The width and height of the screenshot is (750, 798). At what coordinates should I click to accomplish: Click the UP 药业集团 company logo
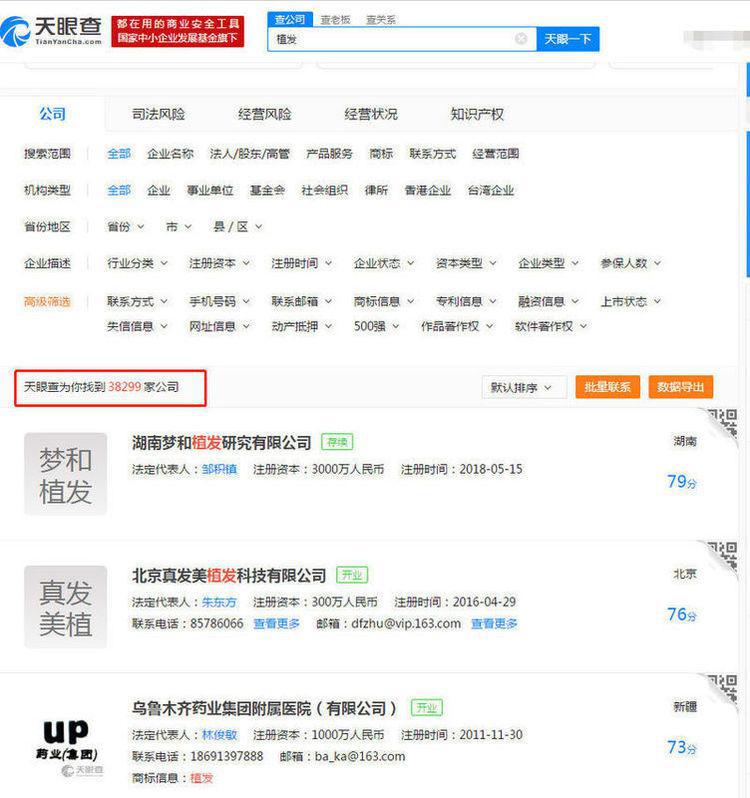click(x=65, y=740)
